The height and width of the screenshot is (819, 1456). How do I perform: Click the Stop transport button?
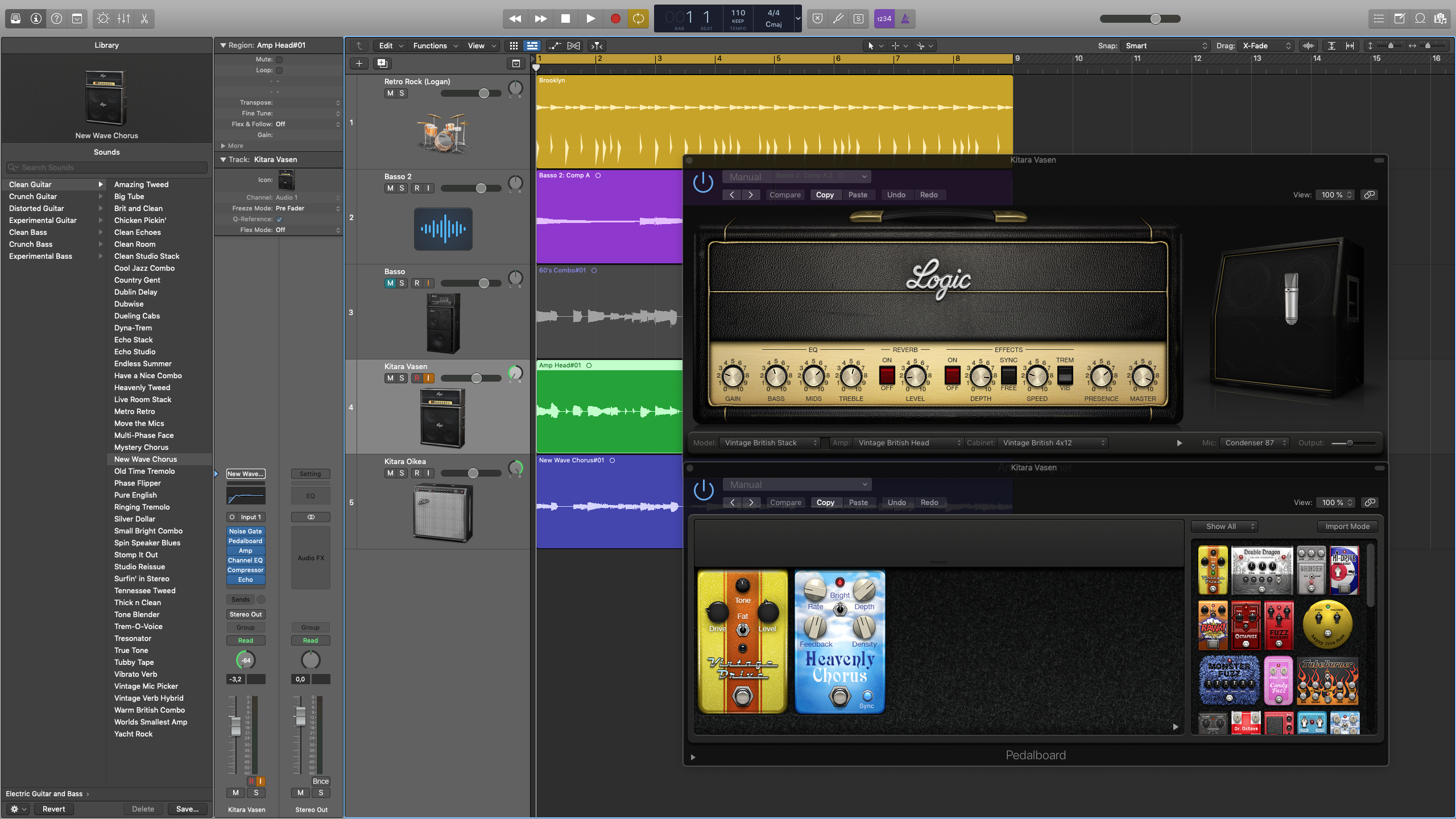tap(565, 19)
